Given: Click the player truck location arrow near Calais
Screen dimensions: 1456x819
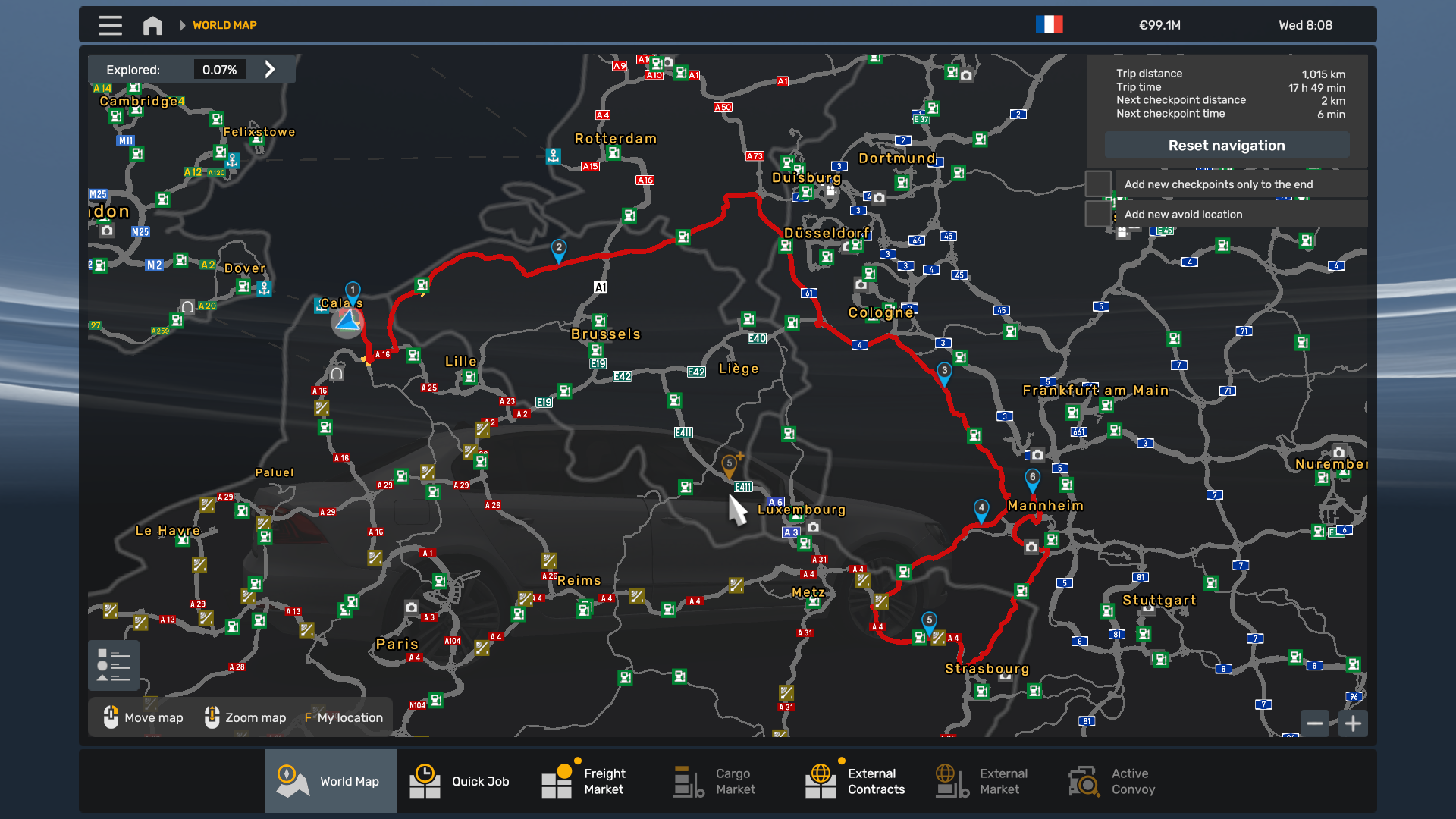Looking at the screenshot, I should 348,322.
